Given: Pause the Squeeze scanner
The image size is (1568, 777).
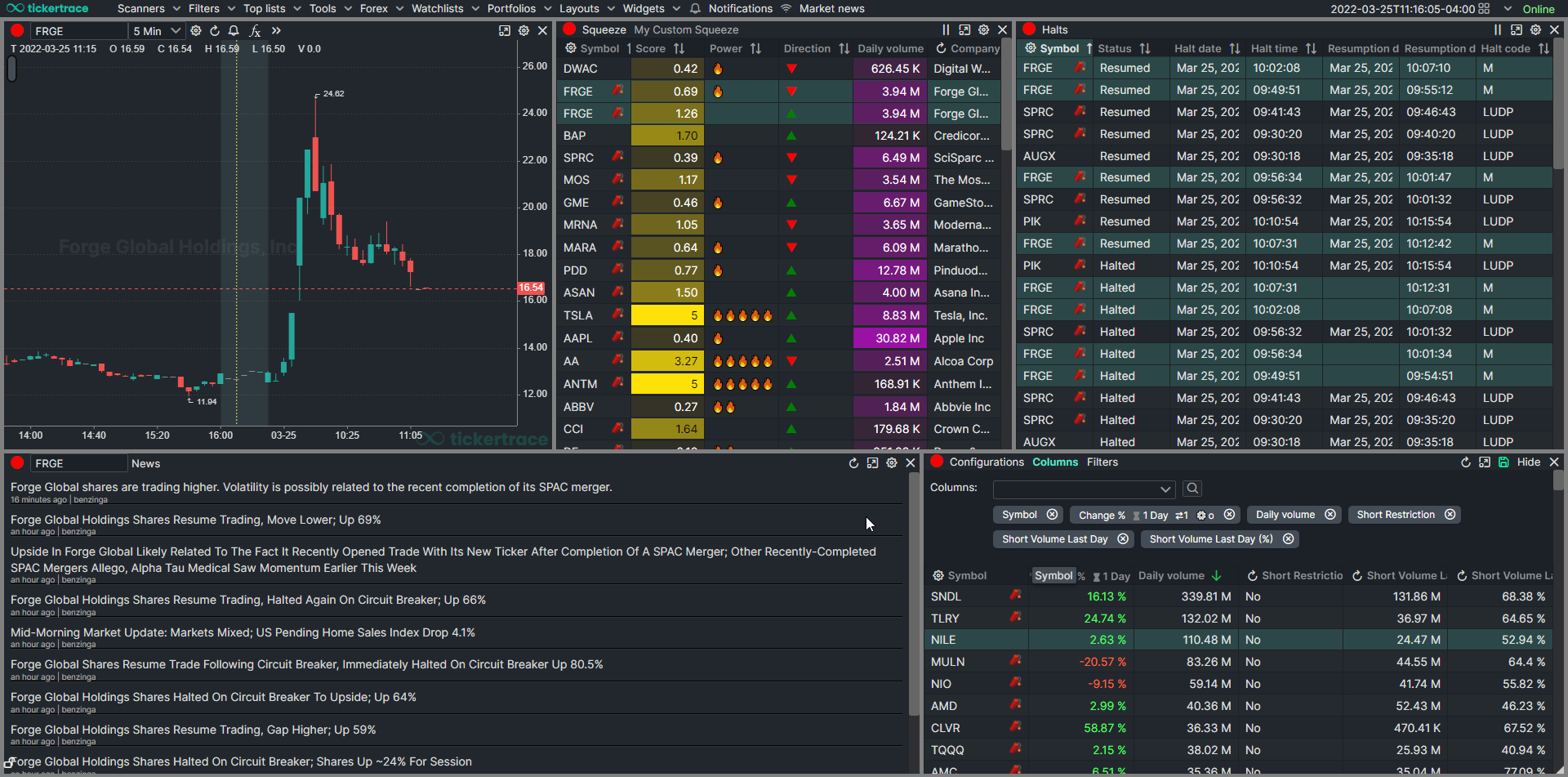Looking at the screenshot, I should coord(946,29).
